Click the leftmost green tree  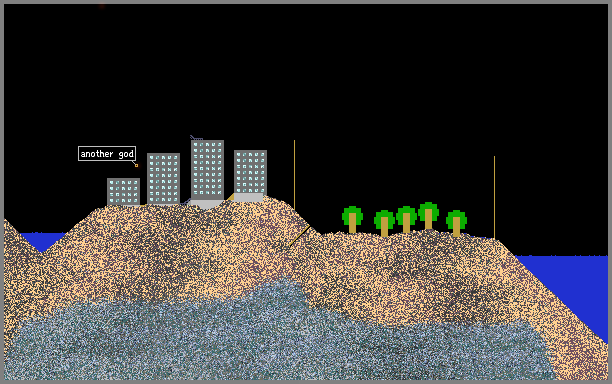(x=352, y=220)
